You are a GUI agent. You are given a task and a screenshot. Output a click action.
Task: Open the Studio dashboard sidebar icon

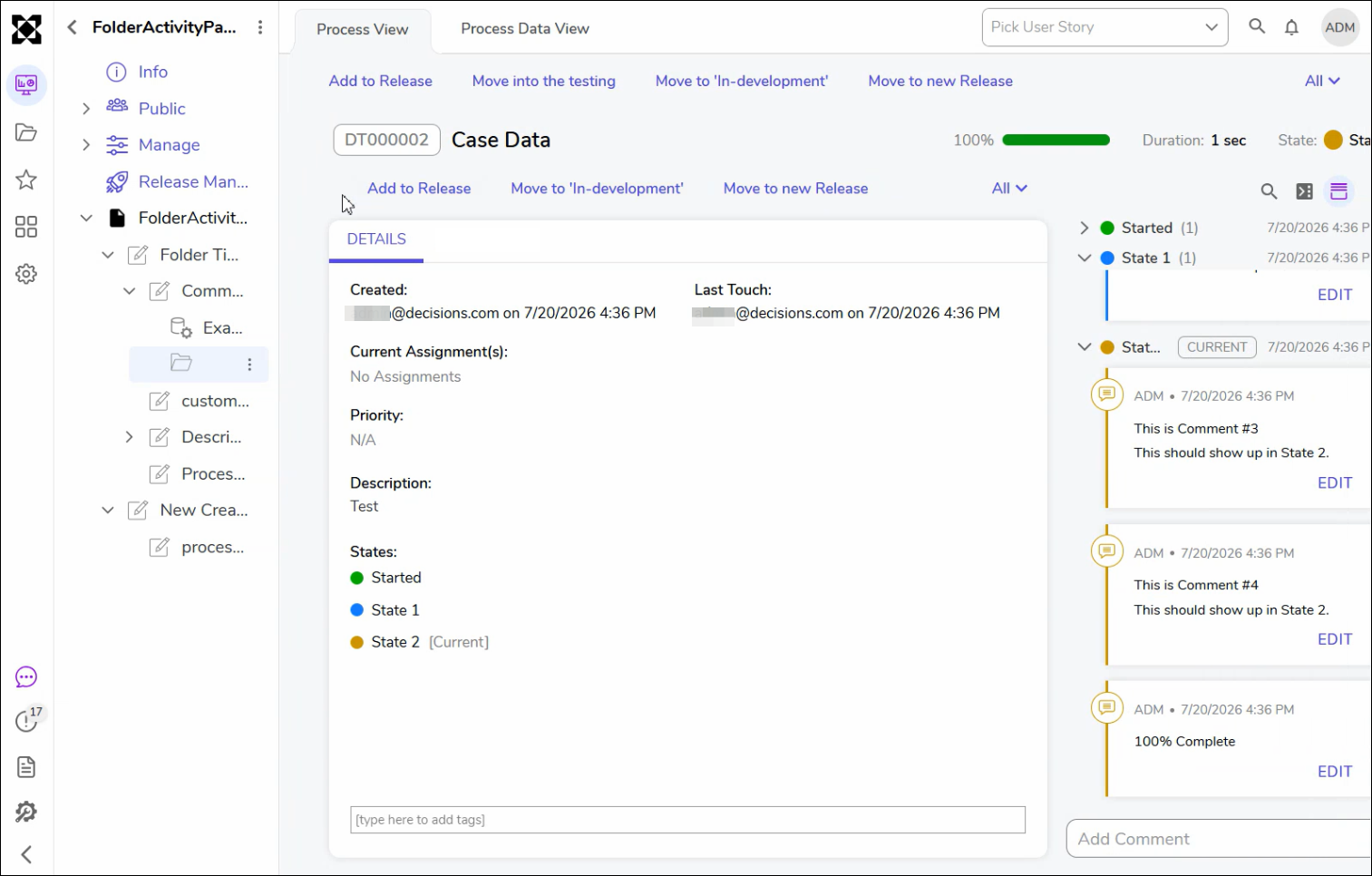coord(26,85)
